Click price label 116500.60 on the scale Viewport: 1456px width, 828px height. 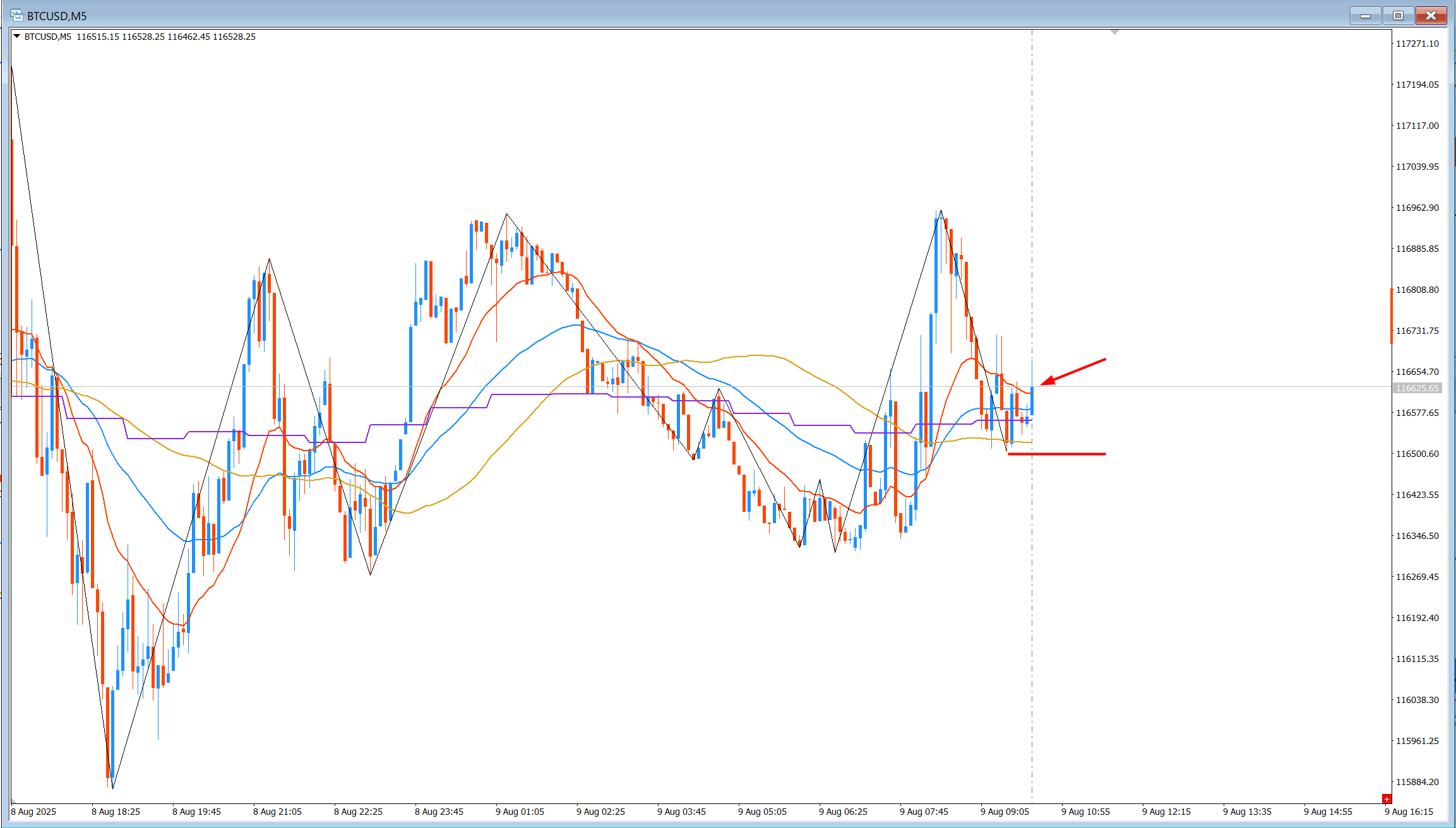point(1417,454)
